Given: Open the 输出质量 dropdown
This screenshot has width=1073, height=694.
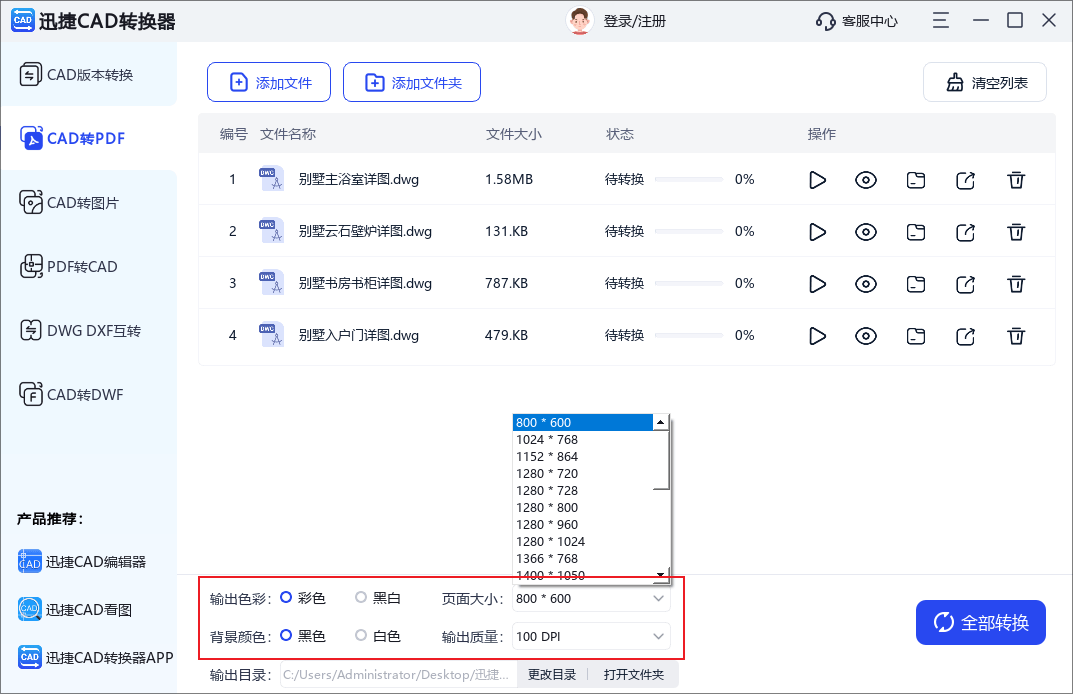Looking at the screenshot, I should [591, 636].
